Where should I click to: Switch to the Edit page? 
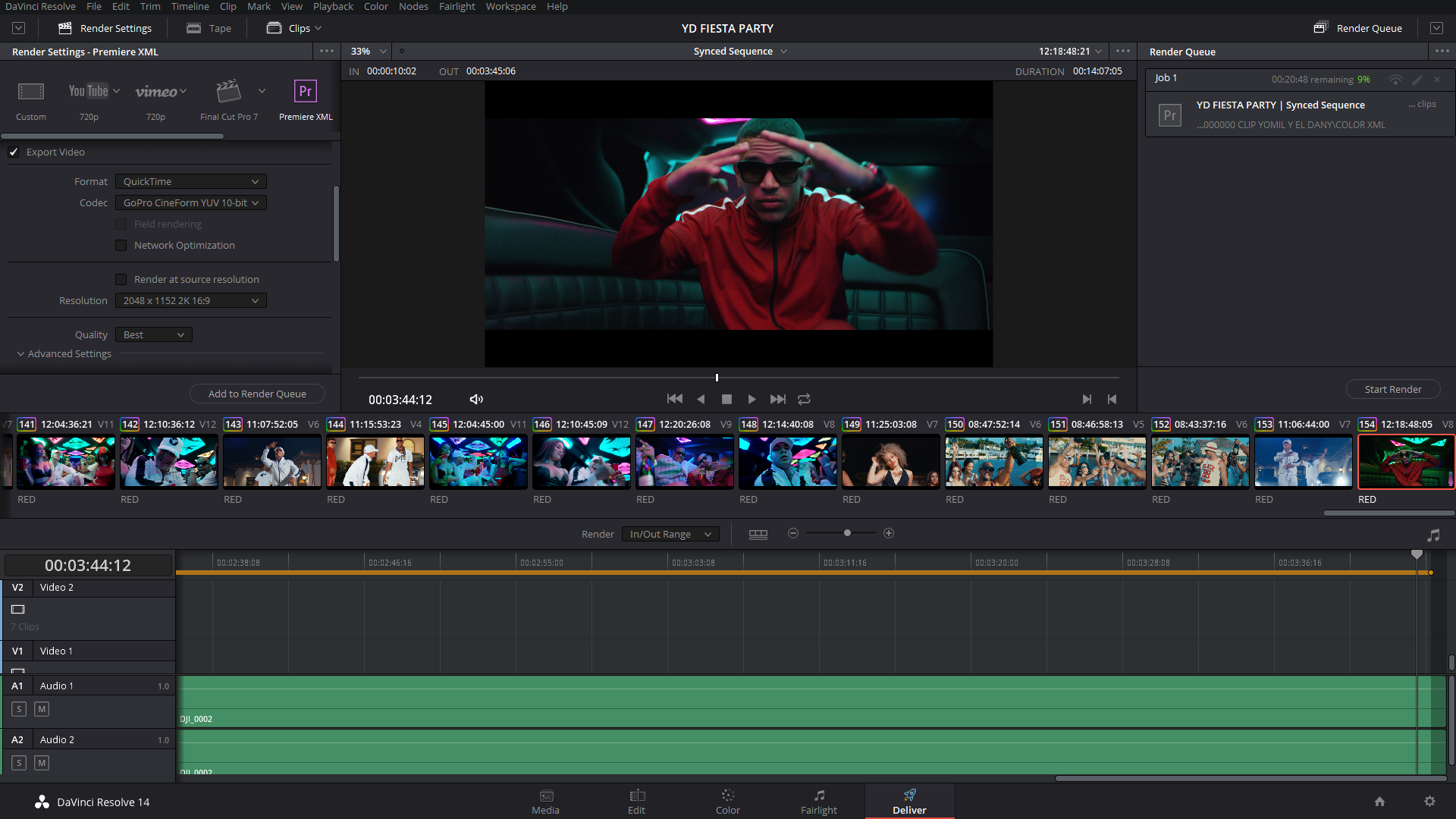click(x=637, y=802)
